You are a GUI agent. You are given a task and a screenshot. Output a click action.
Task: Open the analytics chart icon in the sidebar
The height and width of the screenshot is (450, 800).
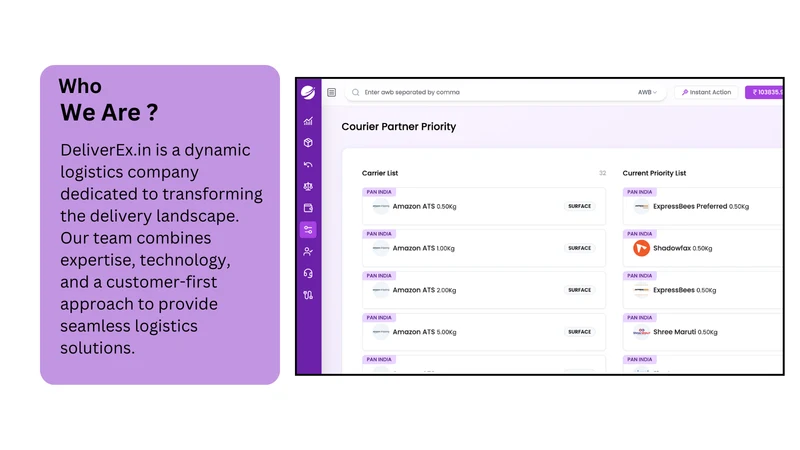pos(308,121)
